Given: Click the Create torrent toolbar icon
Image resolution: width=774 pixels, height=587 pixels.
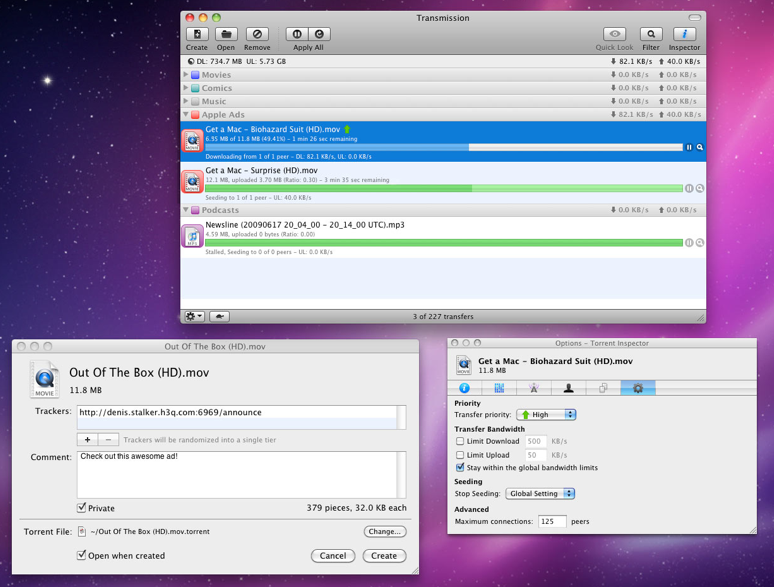Looking at the screenshot, I should tap(197, 34).
